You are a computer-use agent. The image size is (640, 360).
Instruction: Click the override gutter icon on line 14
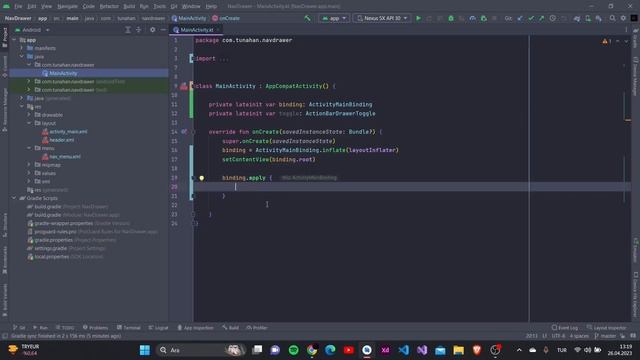184,132
